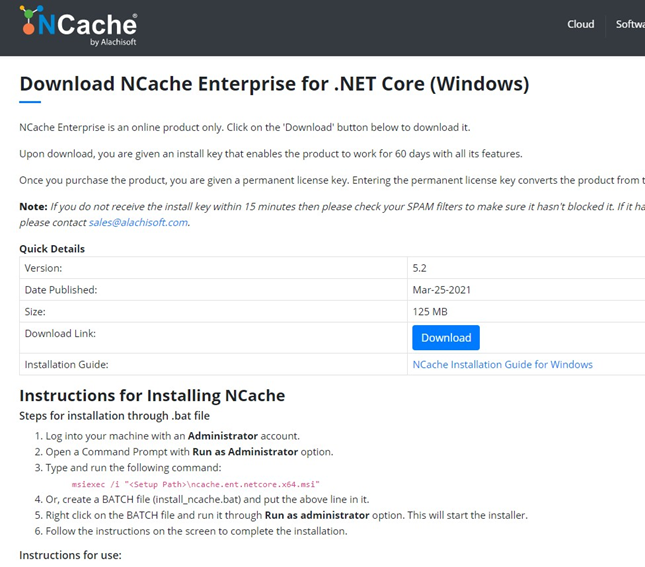Click the Instructions for Installing NCache heading
The image size is (645, 567).
point(152,395)
